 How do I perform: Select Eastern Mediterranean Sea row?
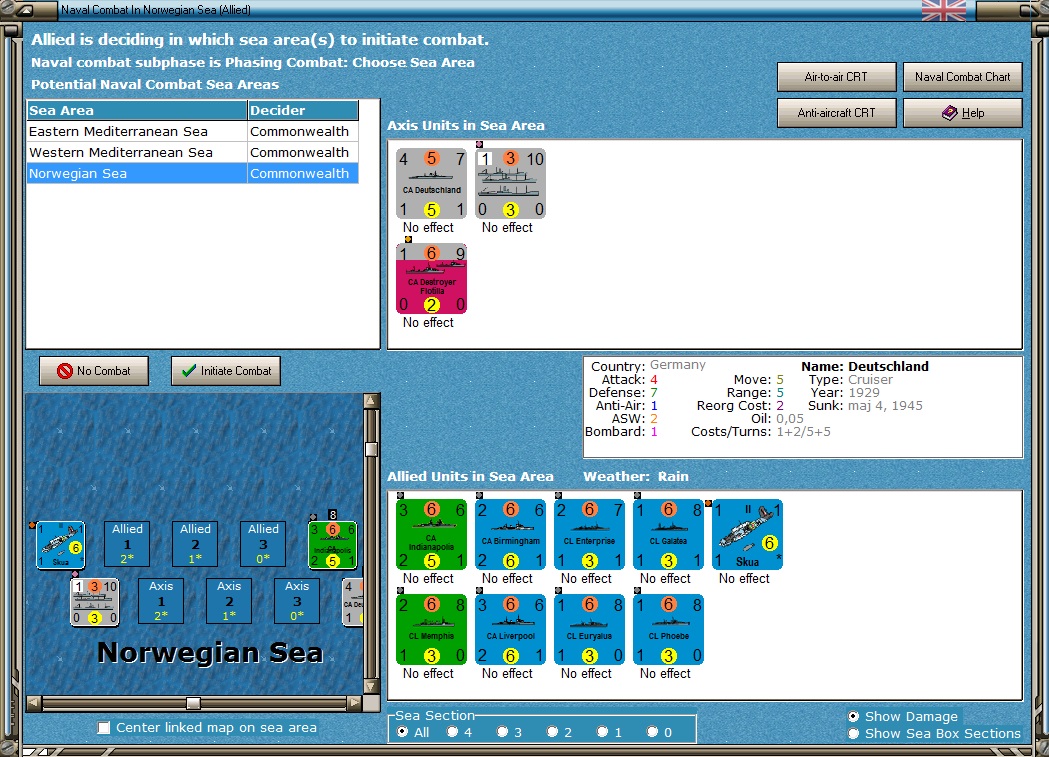pyautogui.click(x=193, y=132)
